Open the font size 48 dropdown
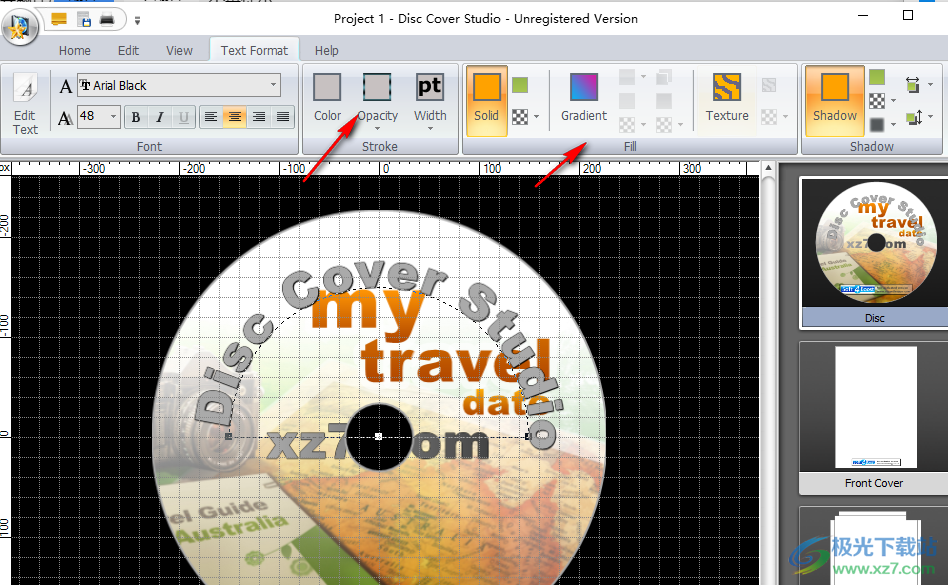This screenshot has height=585, width=948. pyautogui.click(x=113, y=116)
